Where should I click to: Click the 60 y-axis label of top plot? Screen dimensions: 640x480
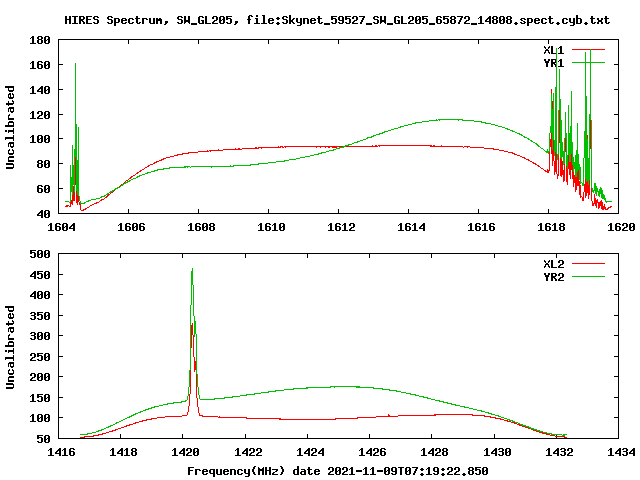coord(43,189)
